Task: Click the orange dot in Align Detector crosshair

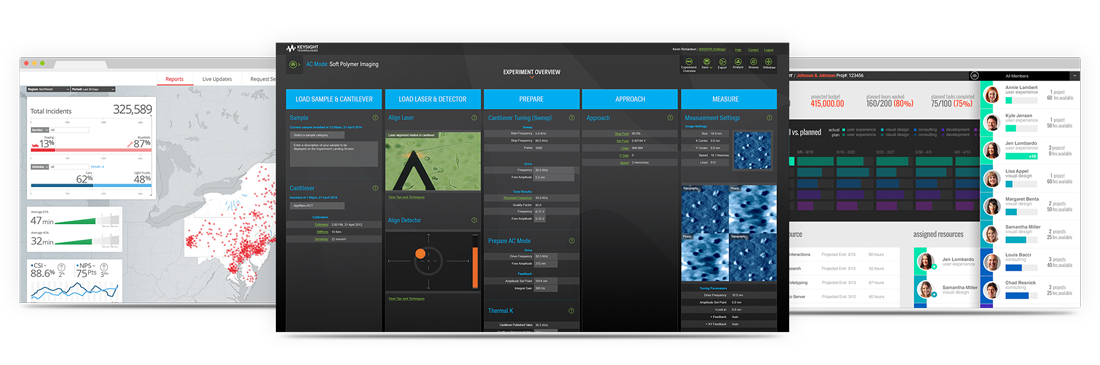Action: (420, 253)
